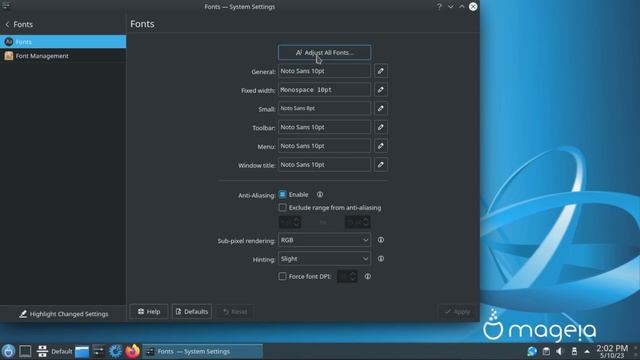Click the Window title font edit pencil icon

click(380, 165)
